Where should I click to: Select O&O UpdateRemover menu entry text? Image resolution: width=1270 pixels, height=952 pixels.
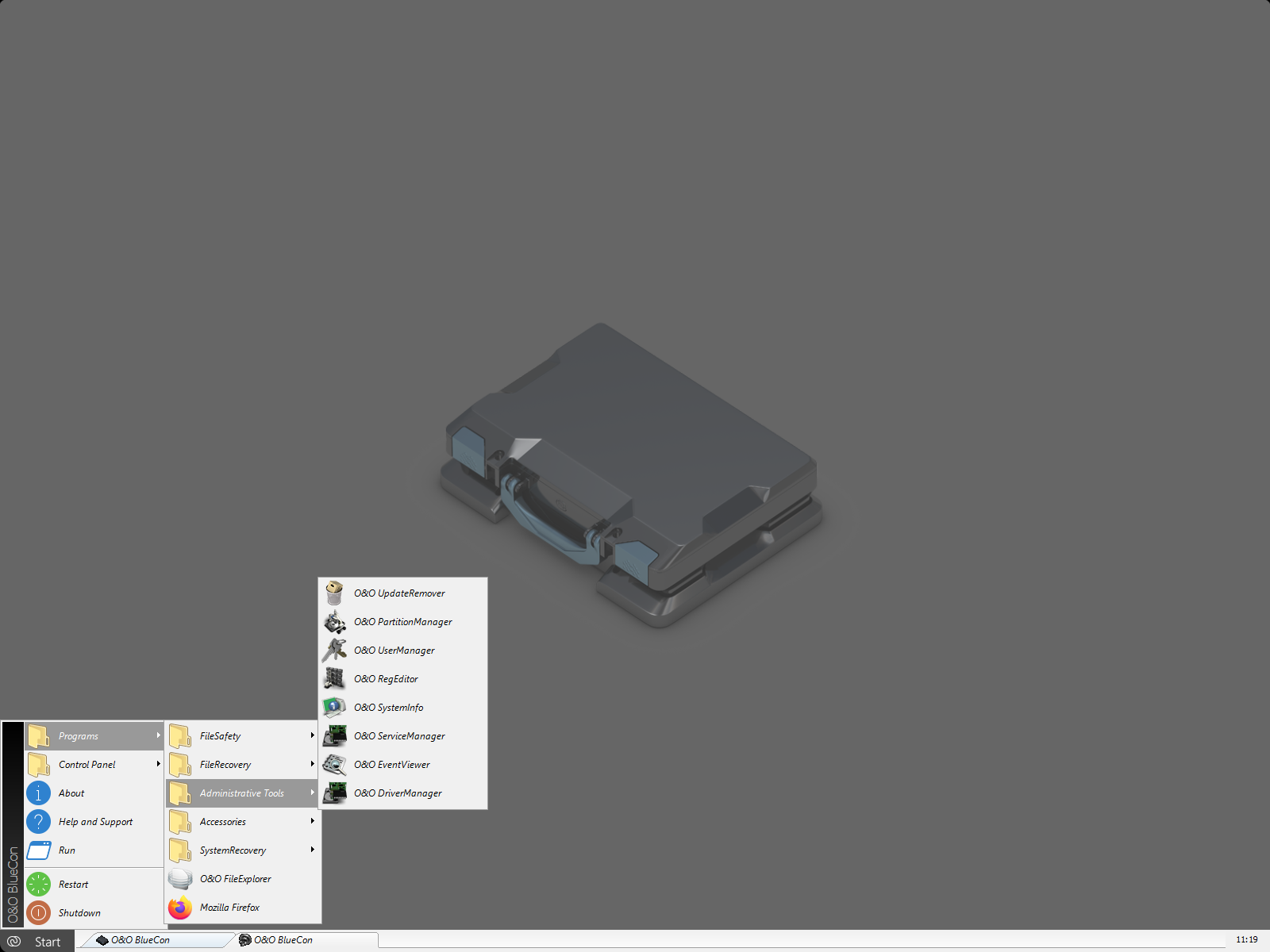tap(399, 593)
